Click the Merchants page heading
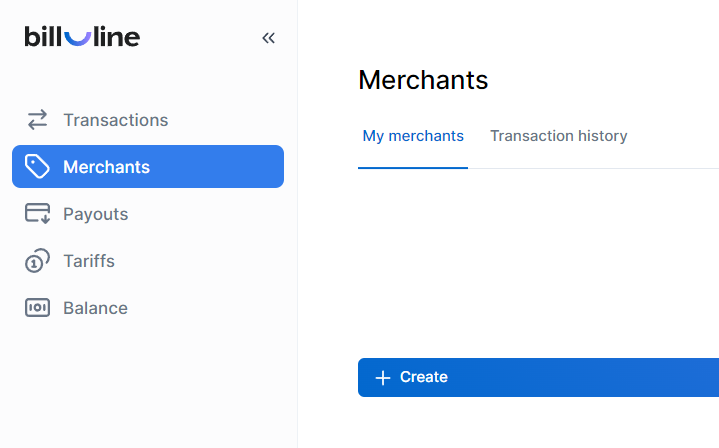 click(x=423, y=80)
